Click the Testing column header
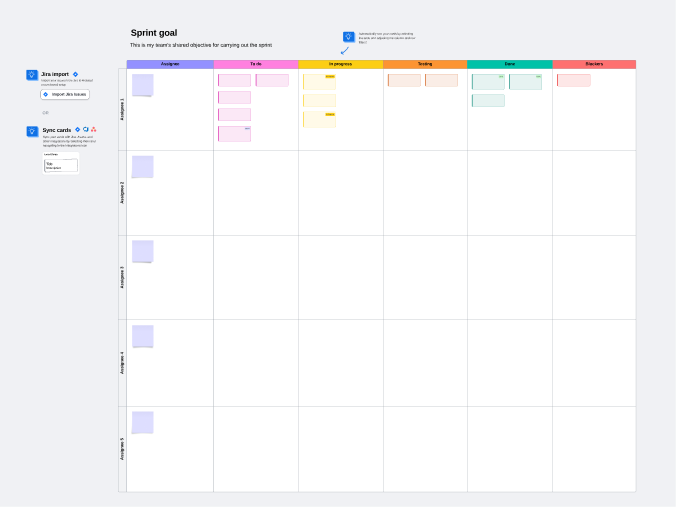Viewport: 676px width, 507px height. pyautogui.click(x=425, y=64)
